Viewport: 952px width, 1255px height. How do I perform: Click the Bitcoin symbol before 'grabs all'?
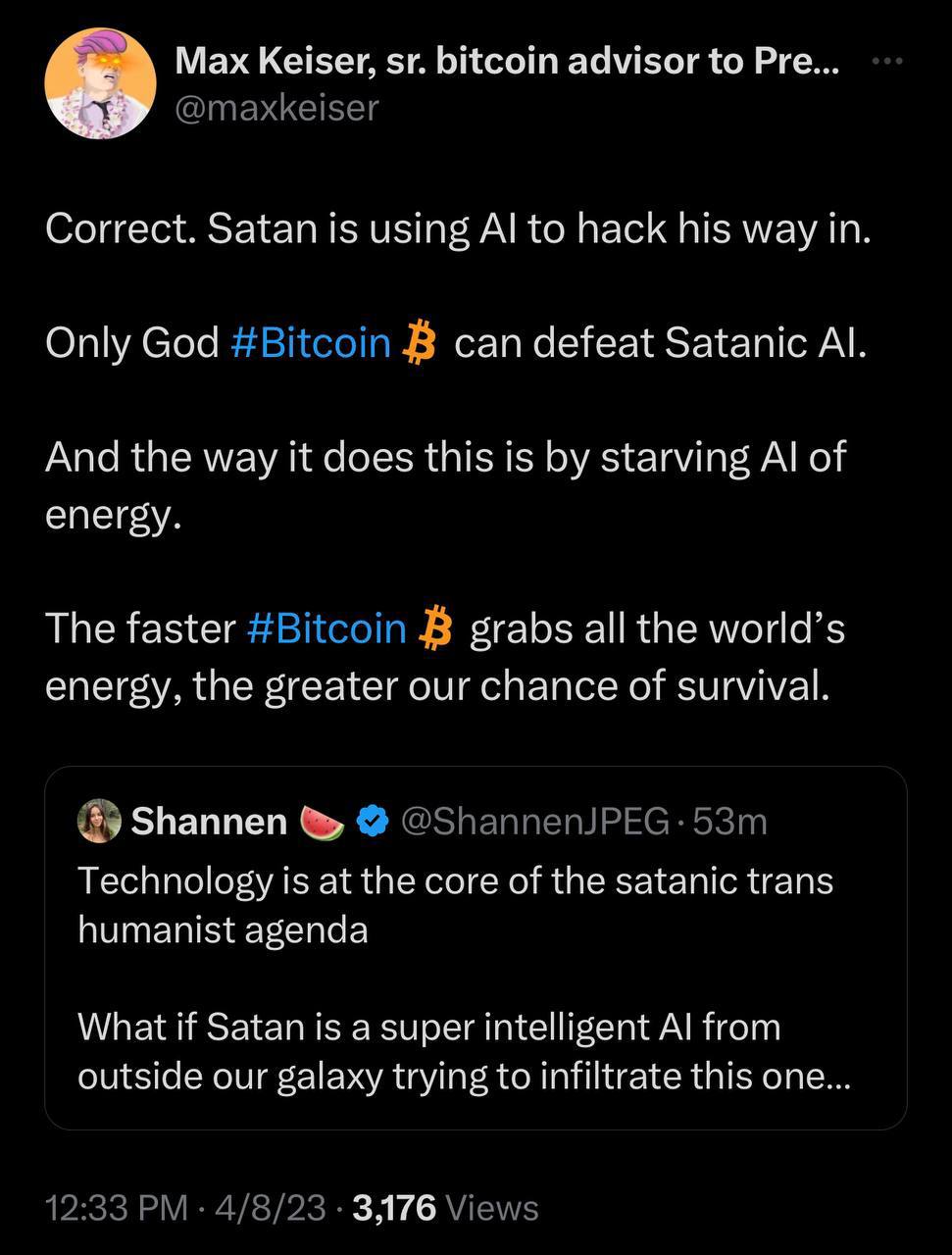[435, 628]
